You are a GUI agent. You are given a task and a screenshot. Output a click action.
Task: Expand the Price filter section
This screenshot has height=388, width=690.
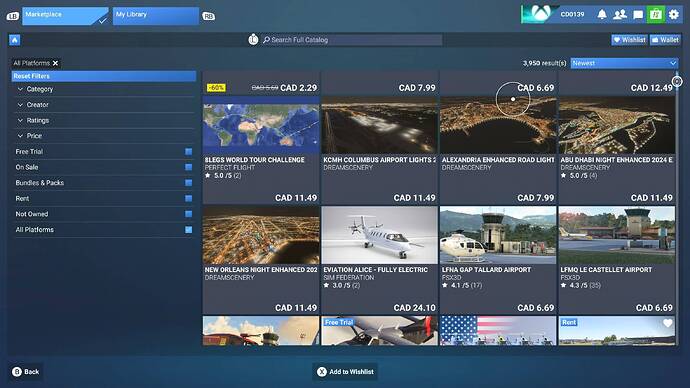coord(104,136)
